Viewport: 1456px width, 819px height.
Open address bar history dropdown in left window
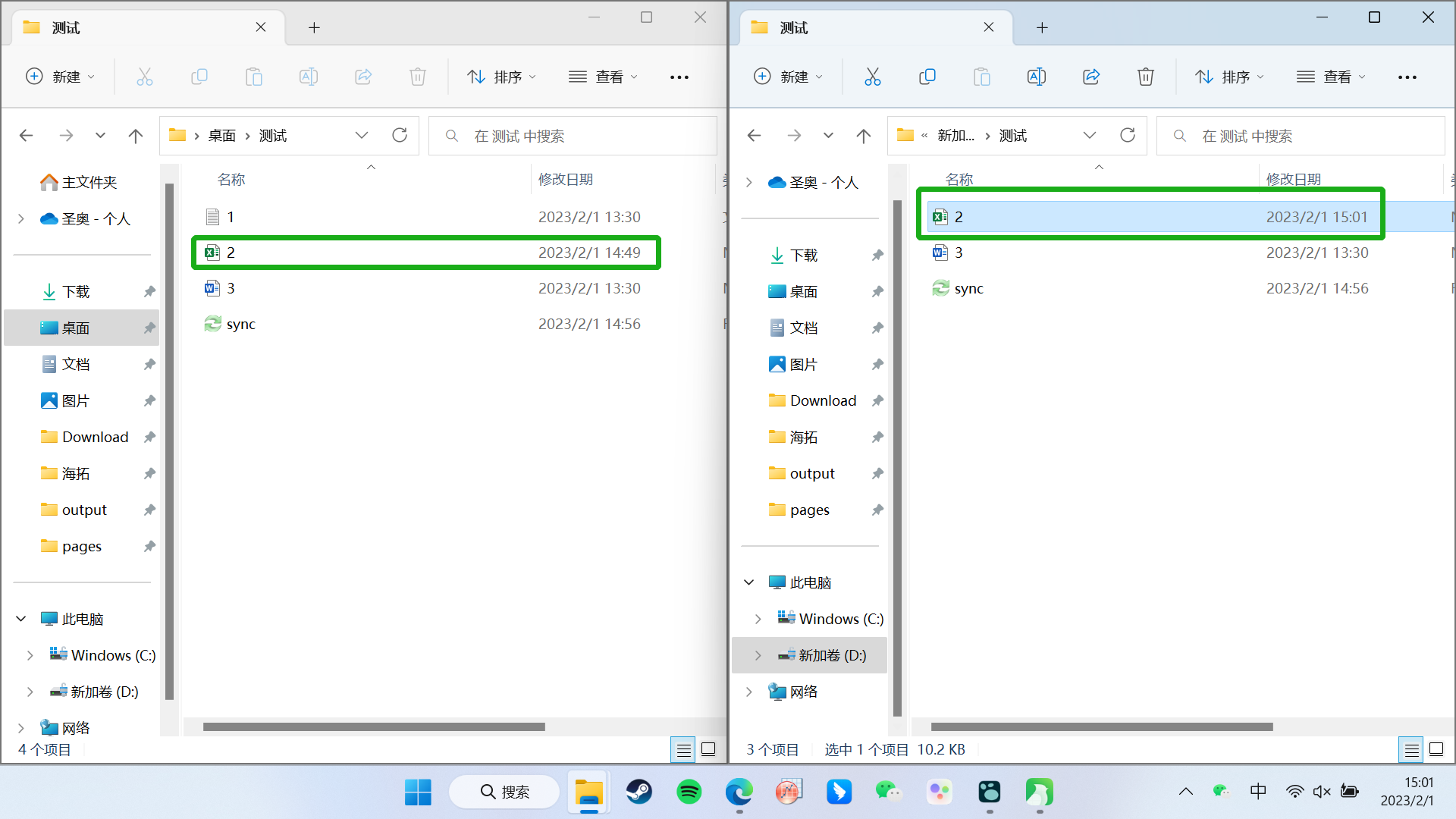point(362,136)
